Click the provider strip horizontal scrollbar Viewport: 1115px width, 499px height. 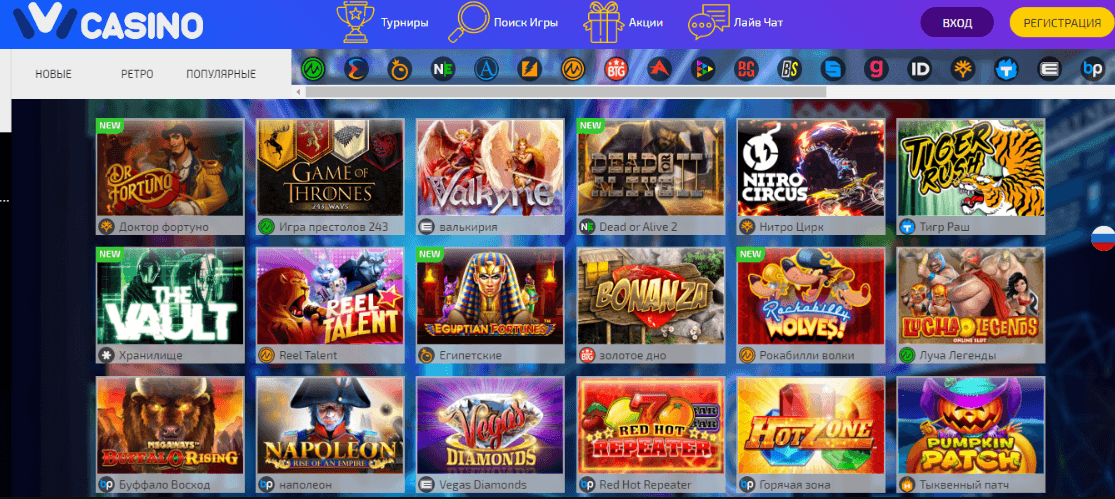[x=566, y=92]
